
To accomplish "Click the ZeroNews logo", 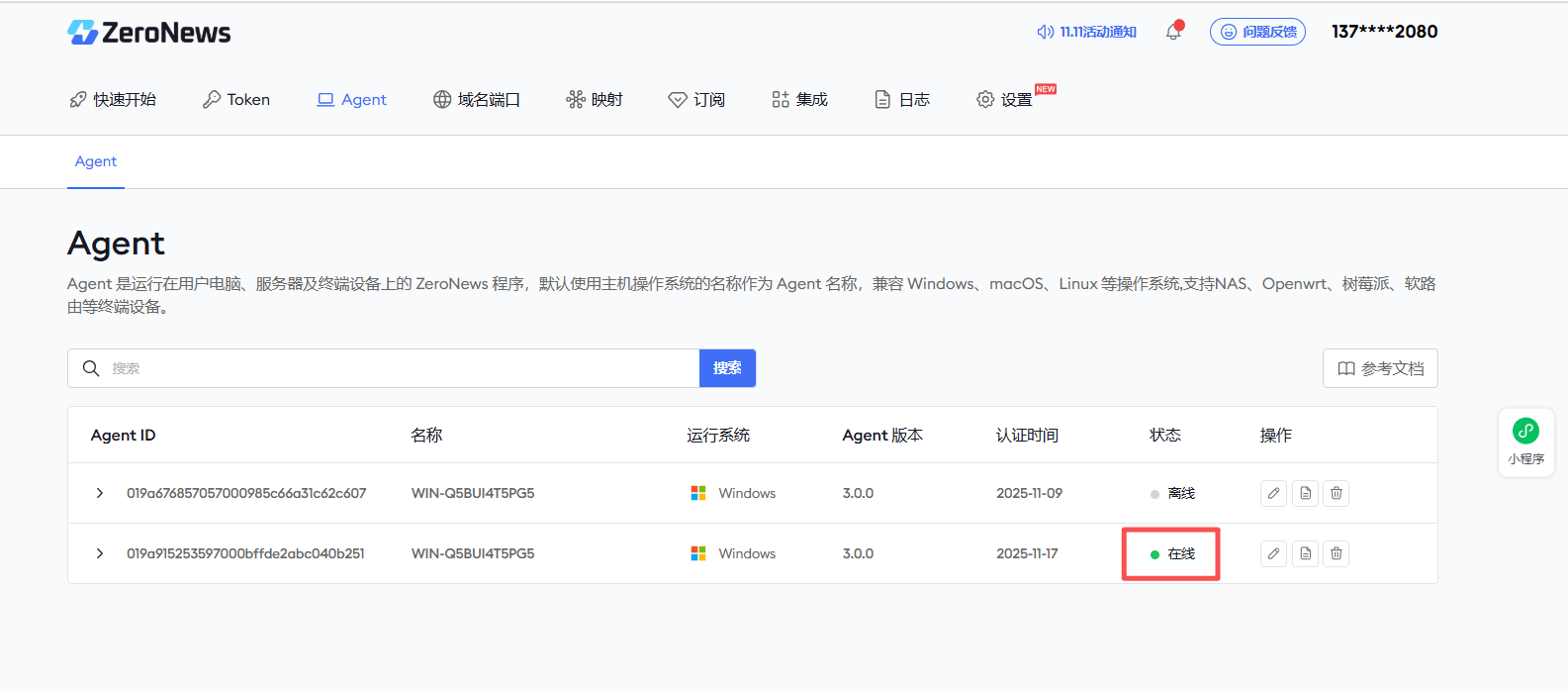I will click(148, 33).
